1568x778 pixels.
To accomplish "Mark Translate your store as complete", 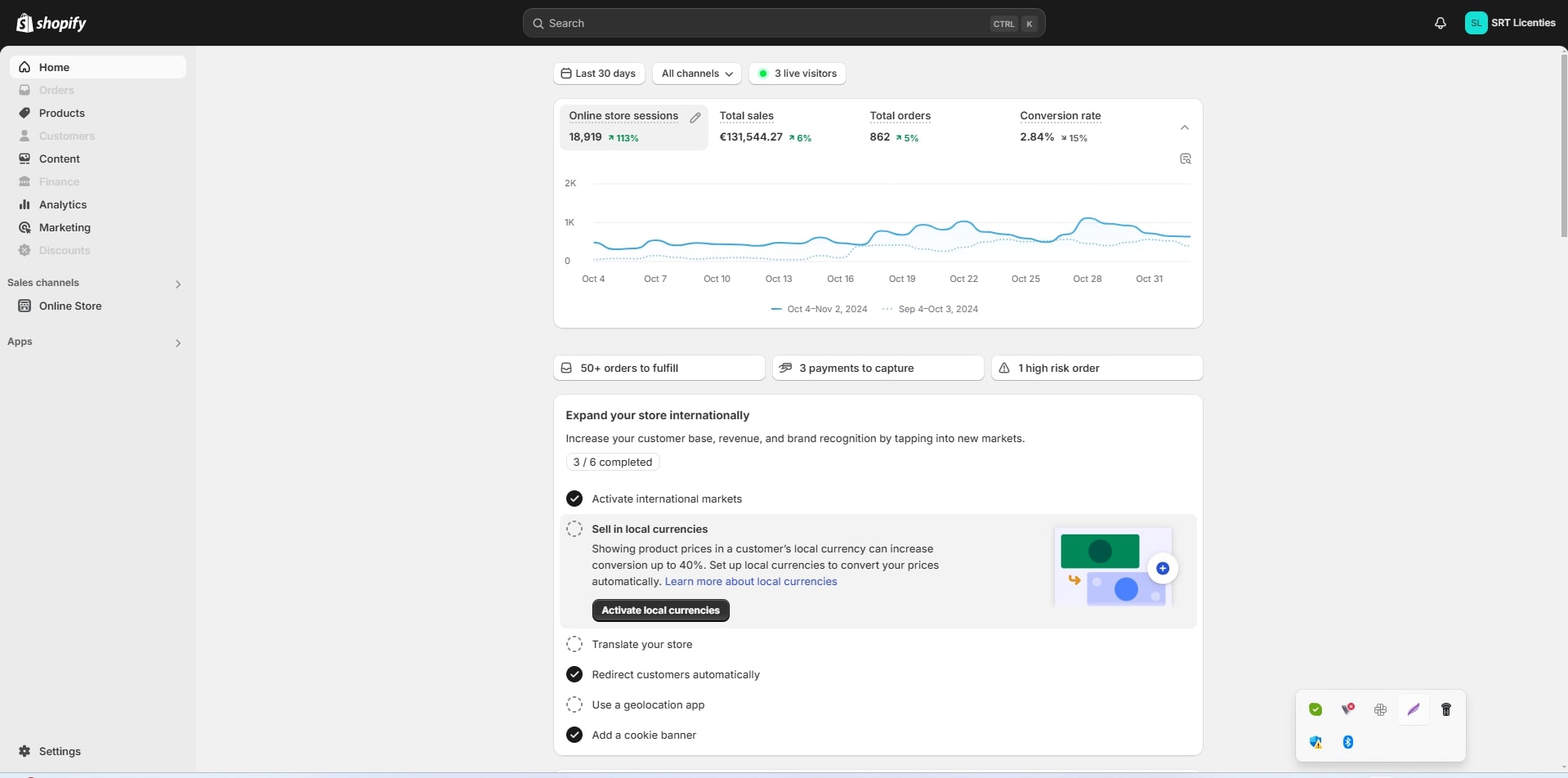I will [x=574, y=644].
